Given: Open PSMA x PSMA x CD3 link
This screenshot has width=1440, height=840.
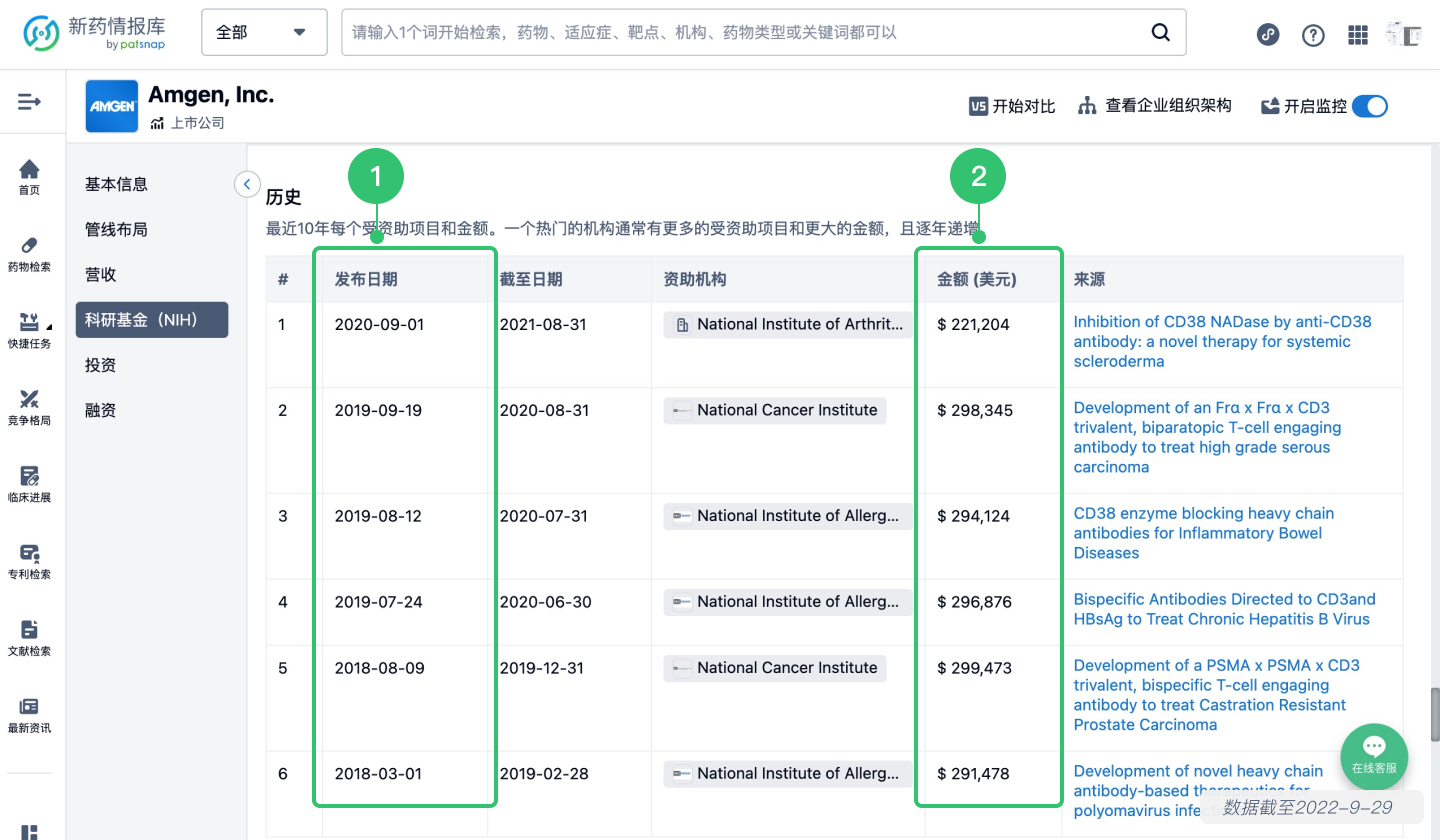Looking at the screenshot, I should pos(1216,695).
